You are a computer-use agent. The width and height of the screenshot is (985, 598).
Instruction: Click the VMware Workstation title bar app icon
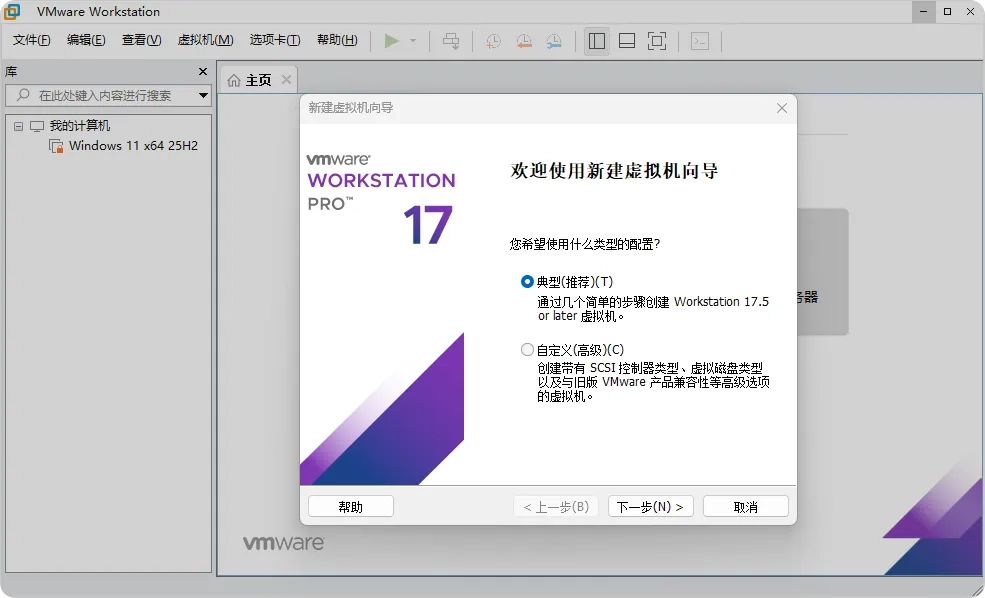point(12,11)
